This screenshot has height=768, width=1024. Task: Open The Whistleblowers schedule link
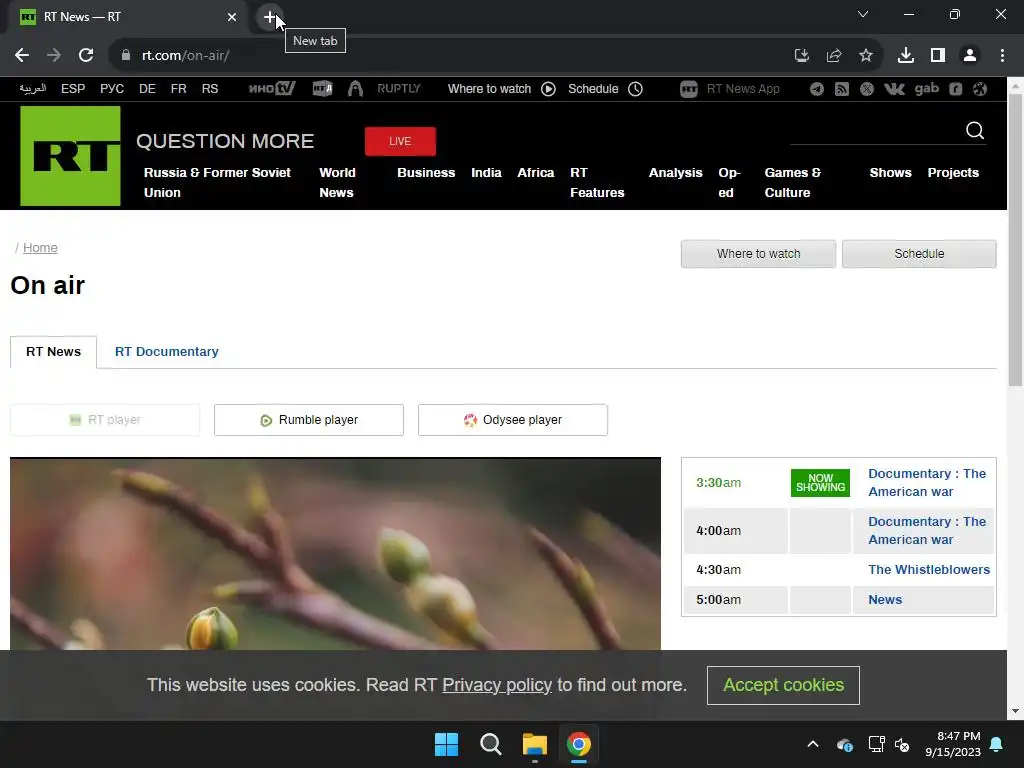click(929, 569)
